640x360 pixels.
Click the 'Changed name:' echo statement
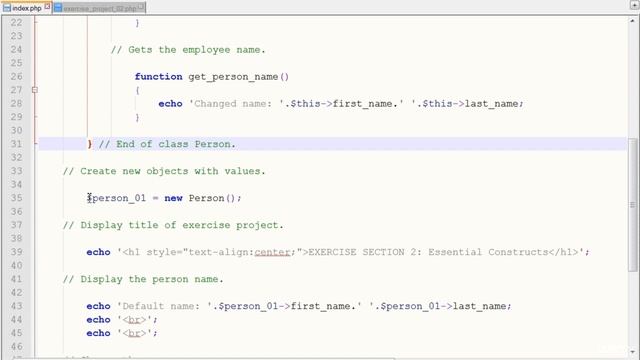pyautogui.click(x=341, y=104)
